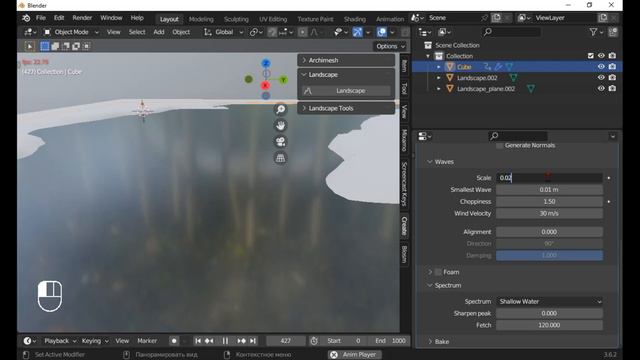
Task: Open the editor type dropdown in viewport header
Action: click(30, 32)
